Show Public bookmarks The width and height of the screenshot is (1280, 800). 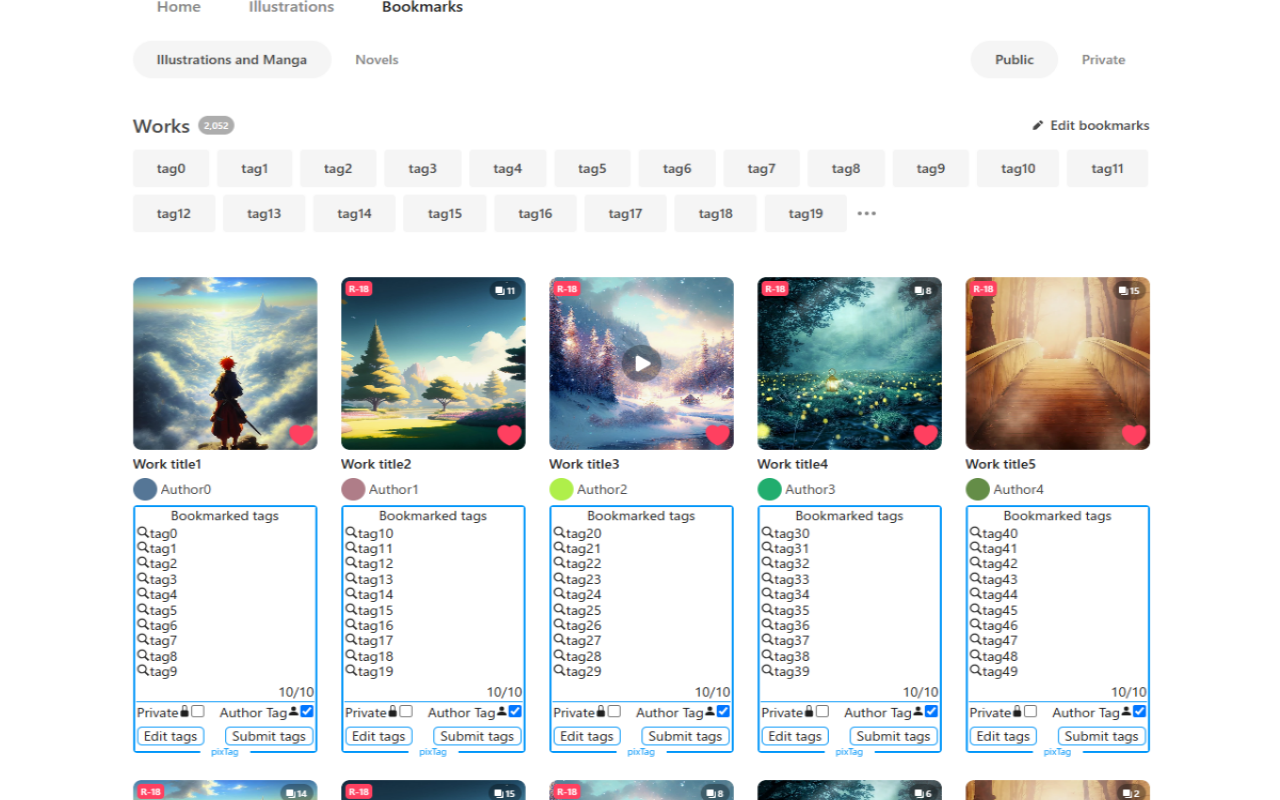click(x=1014, y=60)
